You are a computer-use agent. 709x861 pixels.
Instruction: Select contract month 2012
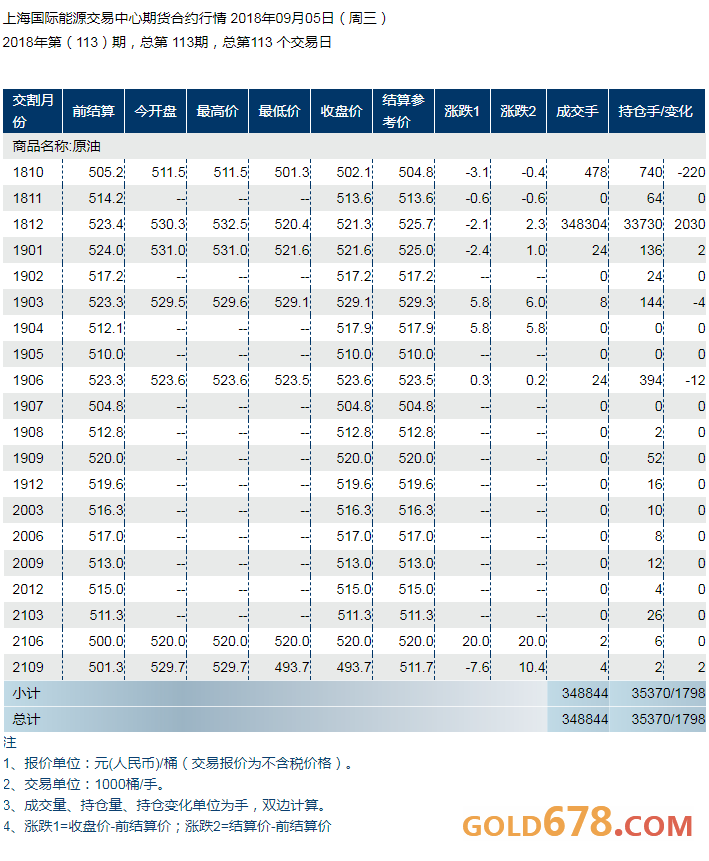tap(28, 589)
